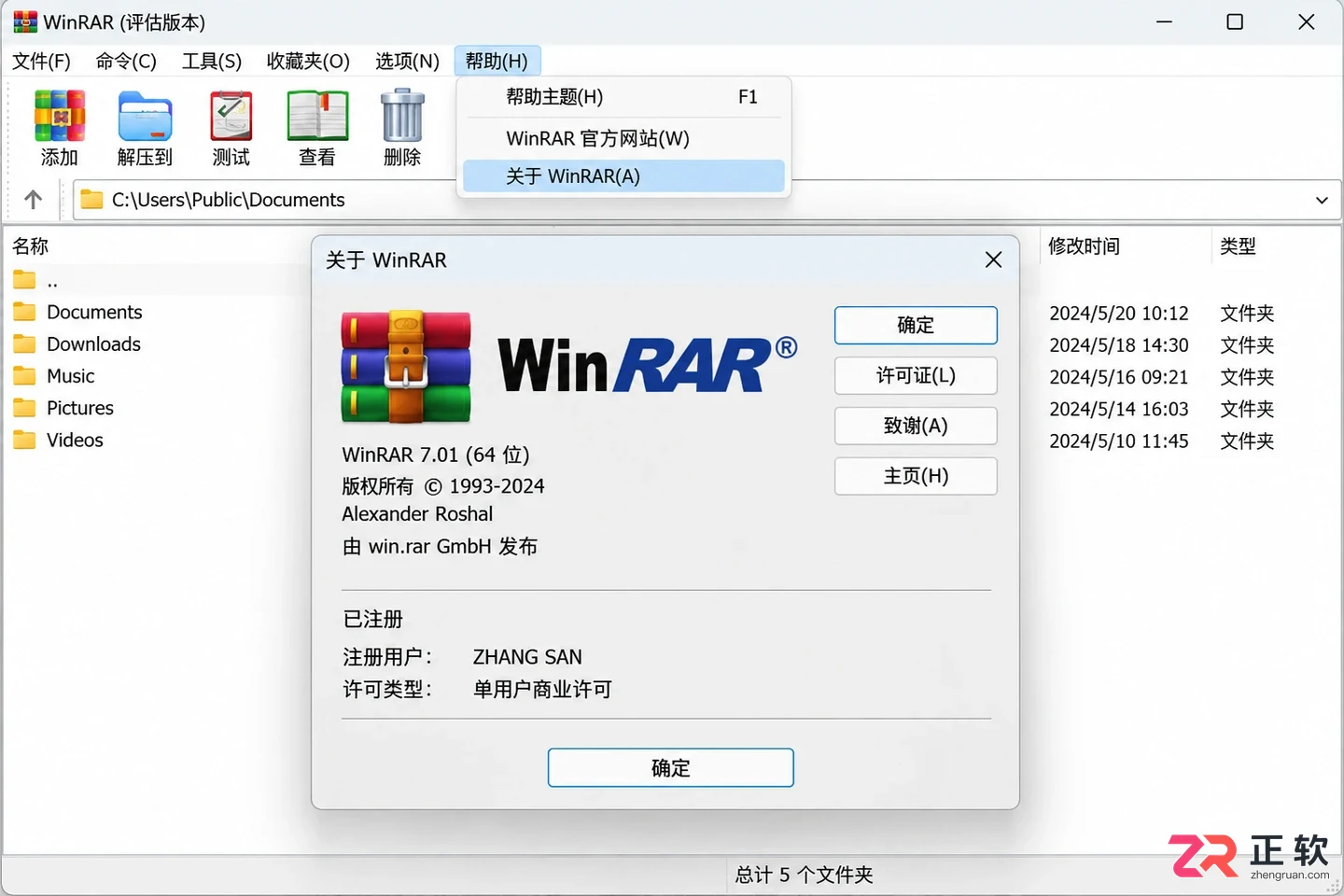
Task: Click the Downloads folder icon
Action: click(24, 343)
